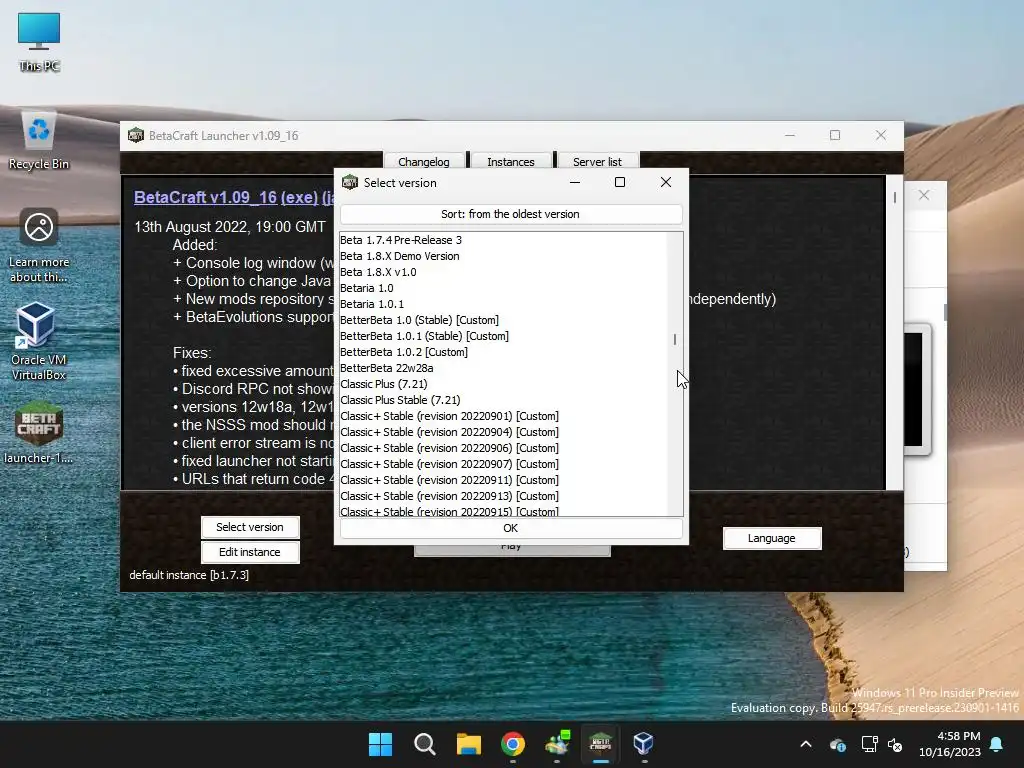Click changelog scrollbar in launcher
The width and height of the screenshot is (1024, 768).
(894, 197)
